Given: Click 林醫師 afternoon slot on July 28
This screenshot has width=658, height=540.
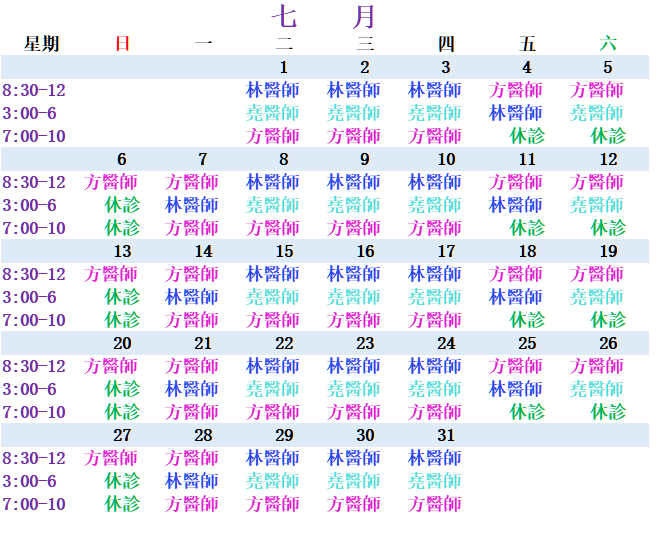Looking at the screenshot, I should pos(191,481).
